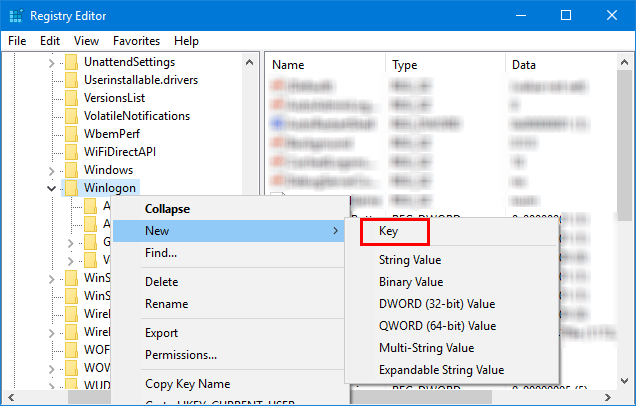Click the WiFiDirectAPI folder icon
Screen dimensions: 636x406
coord(71,152)
